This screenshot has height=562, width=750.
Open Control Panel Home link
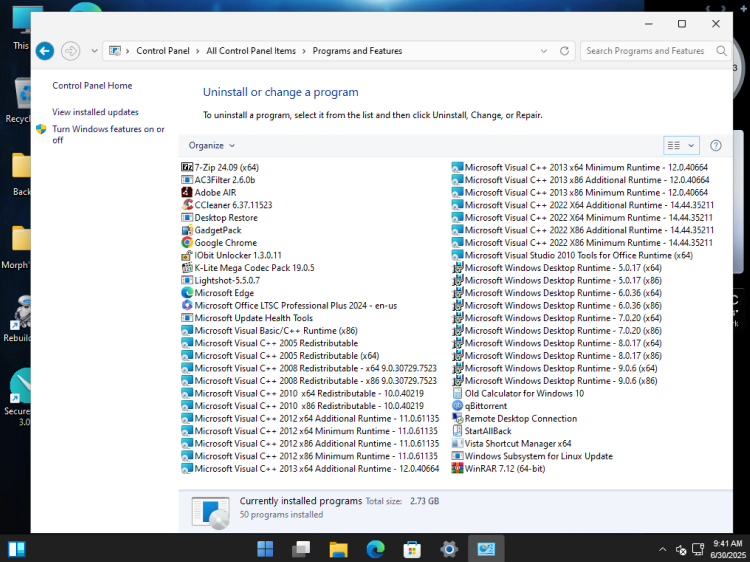92,86
